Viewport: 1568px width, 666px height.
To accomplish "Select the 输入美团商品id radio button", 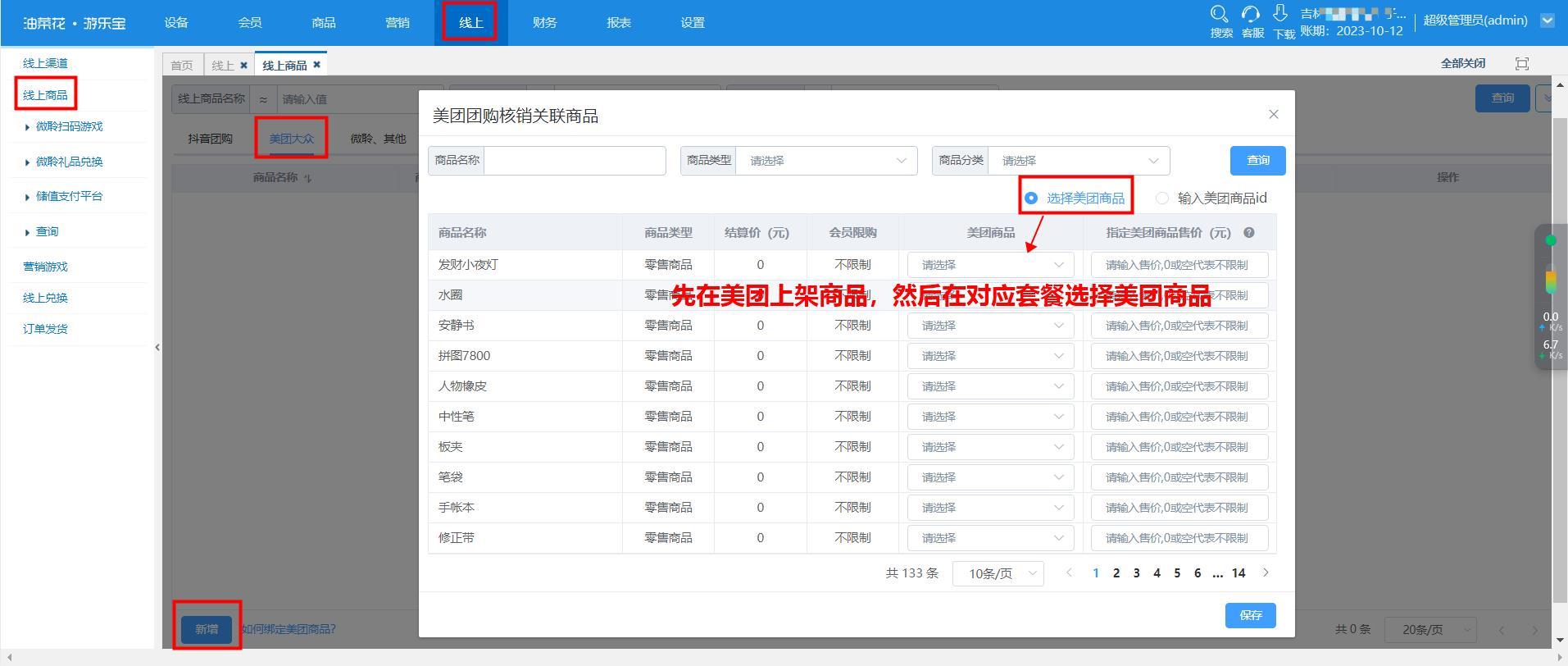I will pyautogui.click(x=1161, y=198).
